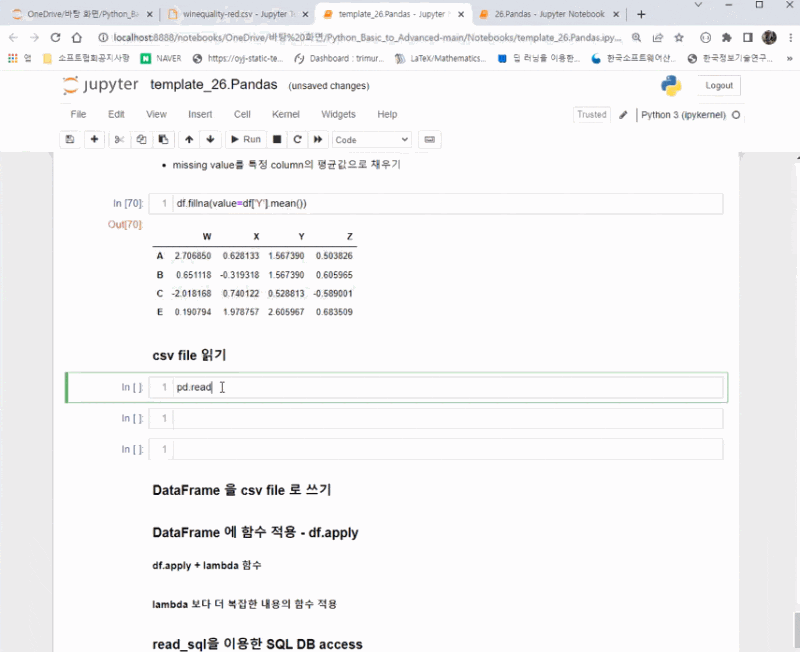Reload the current page
The image size is (800, 652).
(x=55, y=37)
